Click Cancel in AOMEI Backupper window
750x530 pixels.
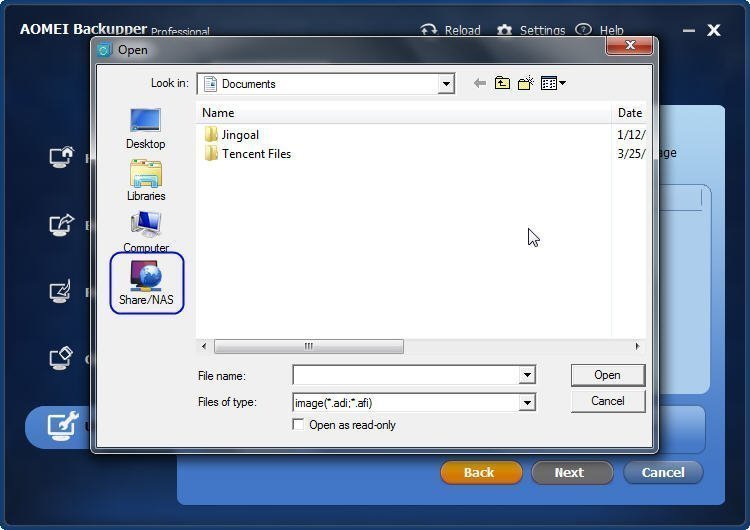(663, 473)
